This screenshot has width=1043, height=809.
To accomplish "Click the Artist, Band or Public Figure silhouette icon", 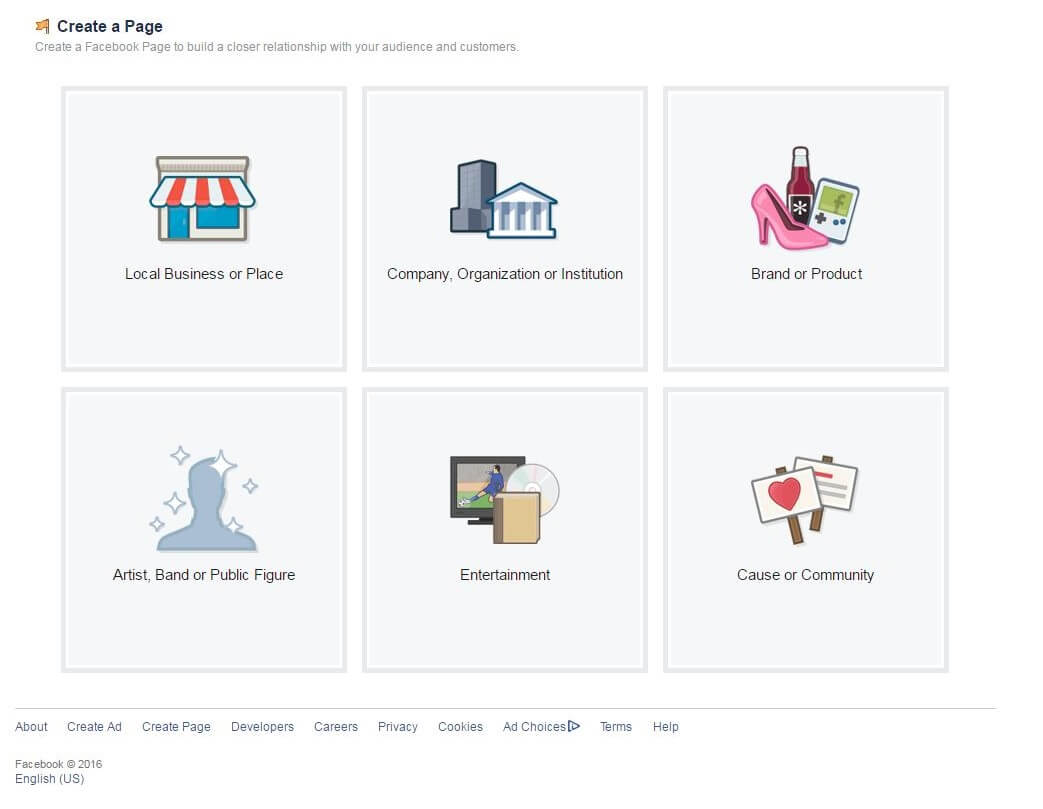I will 204,497.
